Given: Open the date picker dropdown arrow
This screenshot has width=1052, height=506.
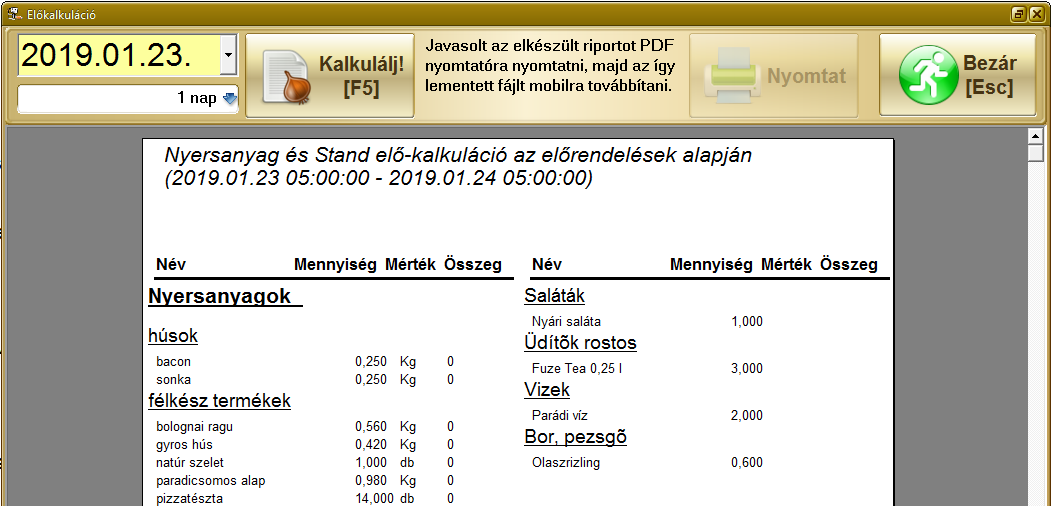Looking at the screenshot, I should click(x=228, y=55).
